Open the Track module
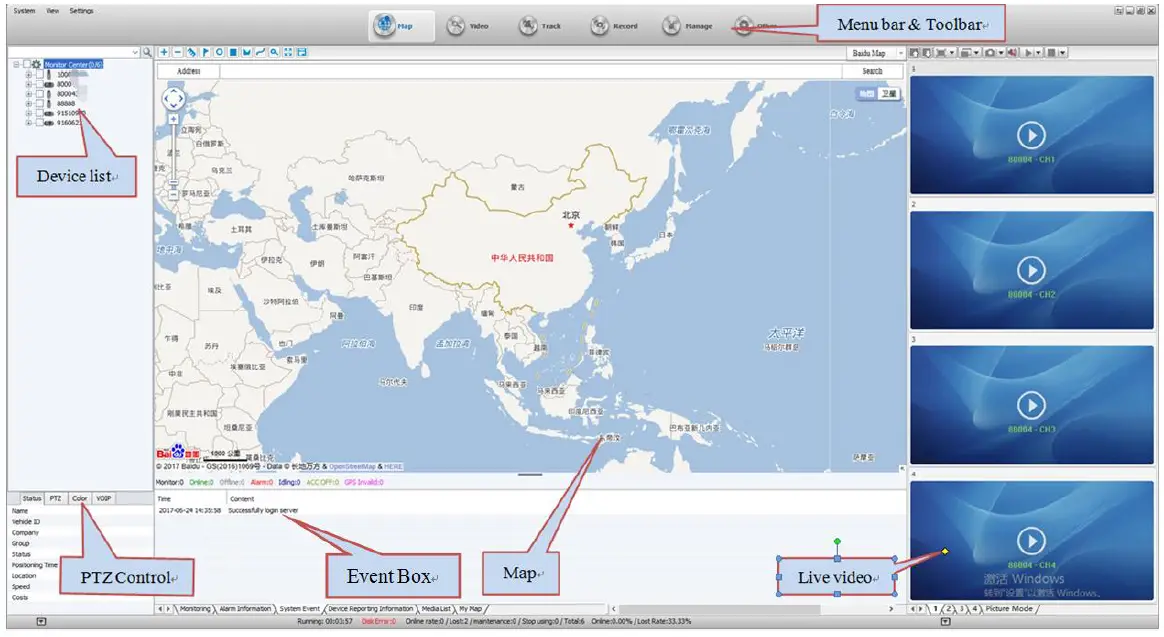This screenshot has width=1164, height=637. [x=540, y=25]
